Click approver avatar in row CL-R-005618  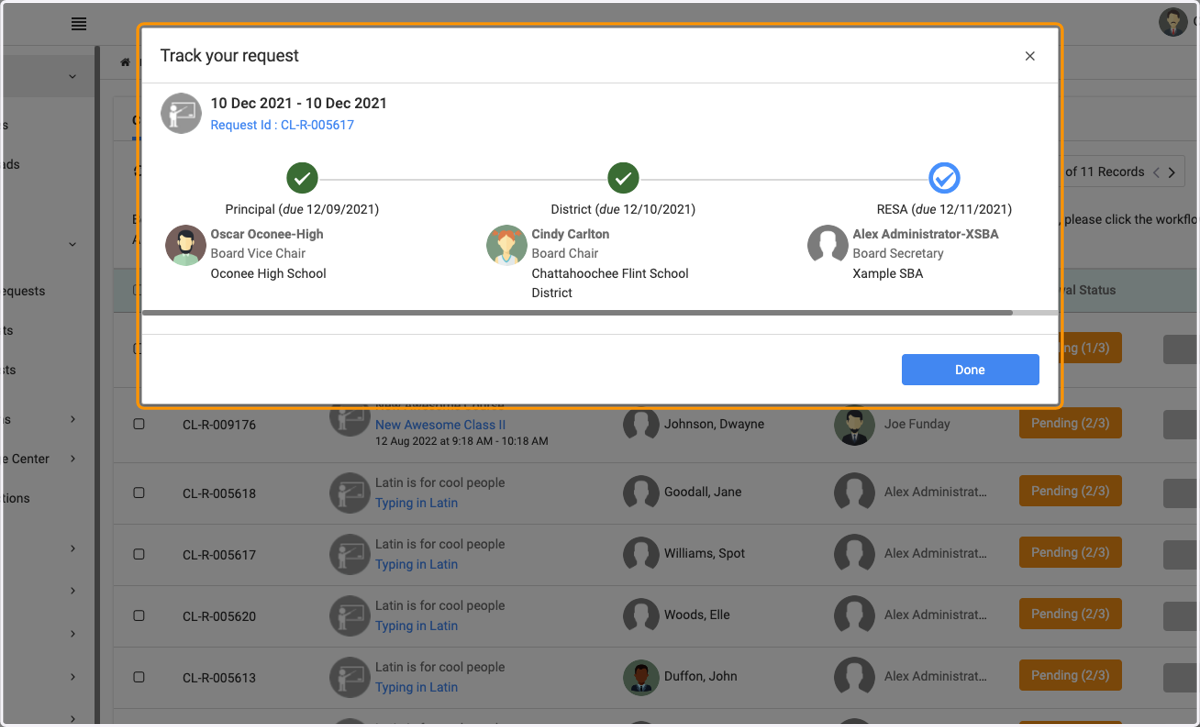(853, 492)
